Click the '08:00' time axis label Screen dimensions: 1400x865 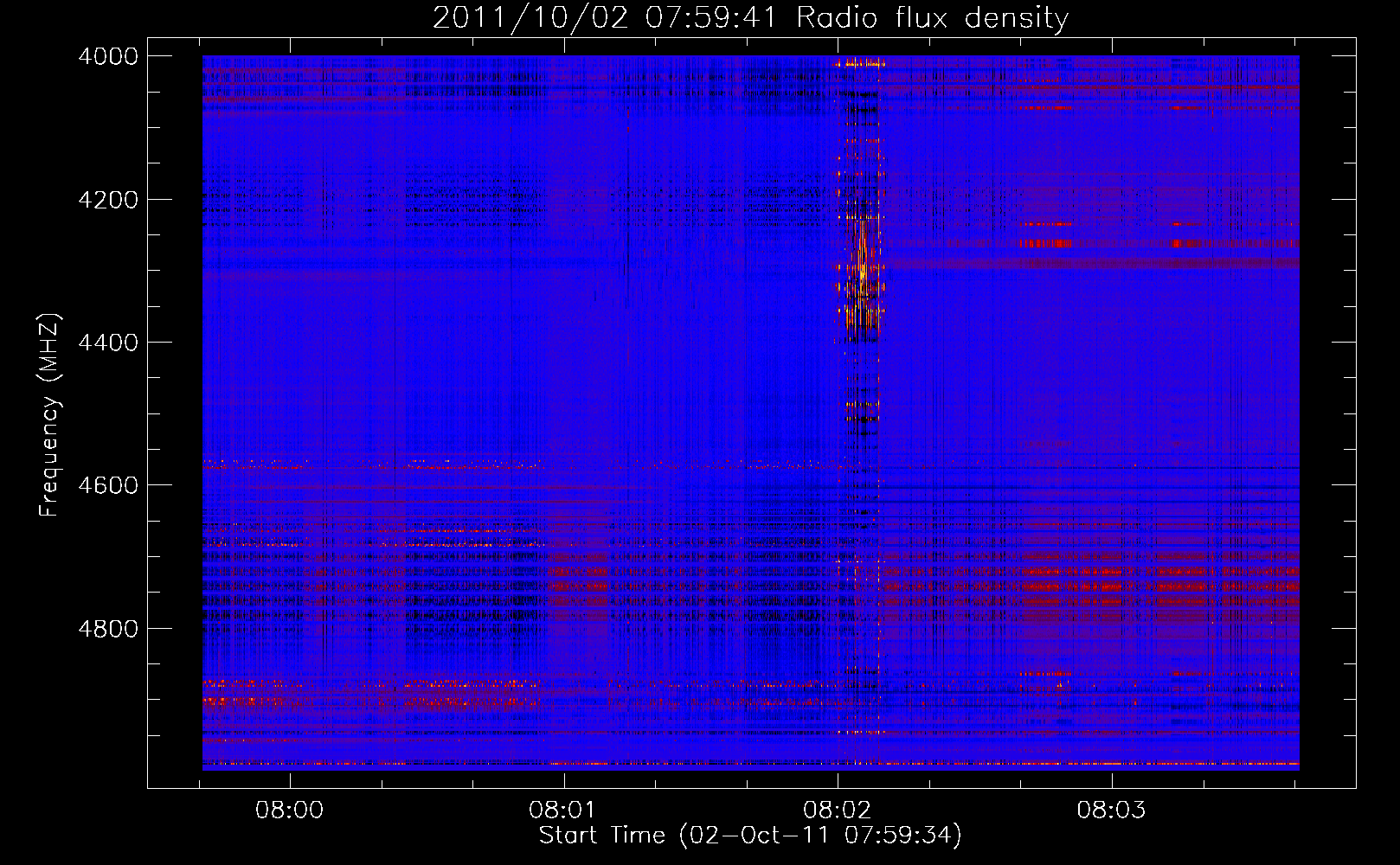289,810
